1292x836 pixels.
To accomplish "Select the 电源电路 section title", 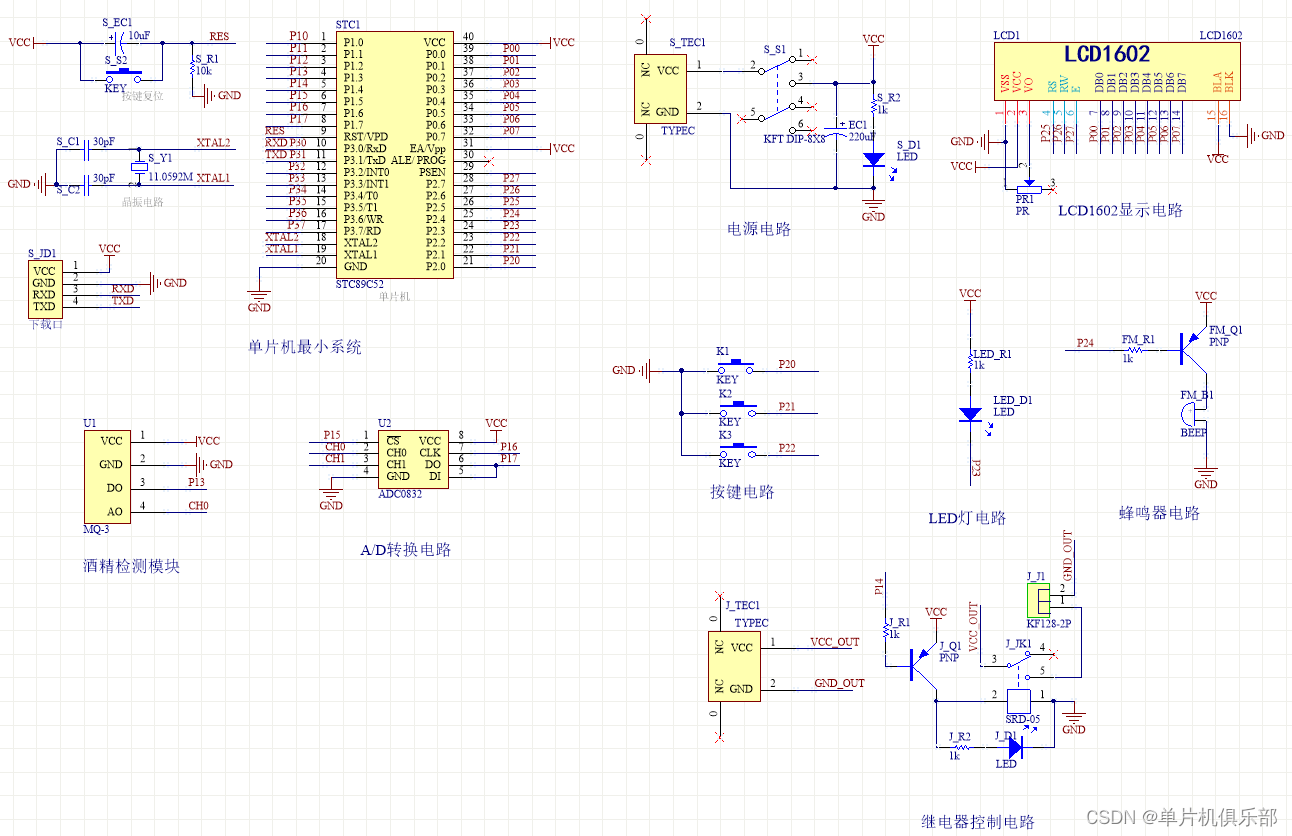I will tap(759, 229).
